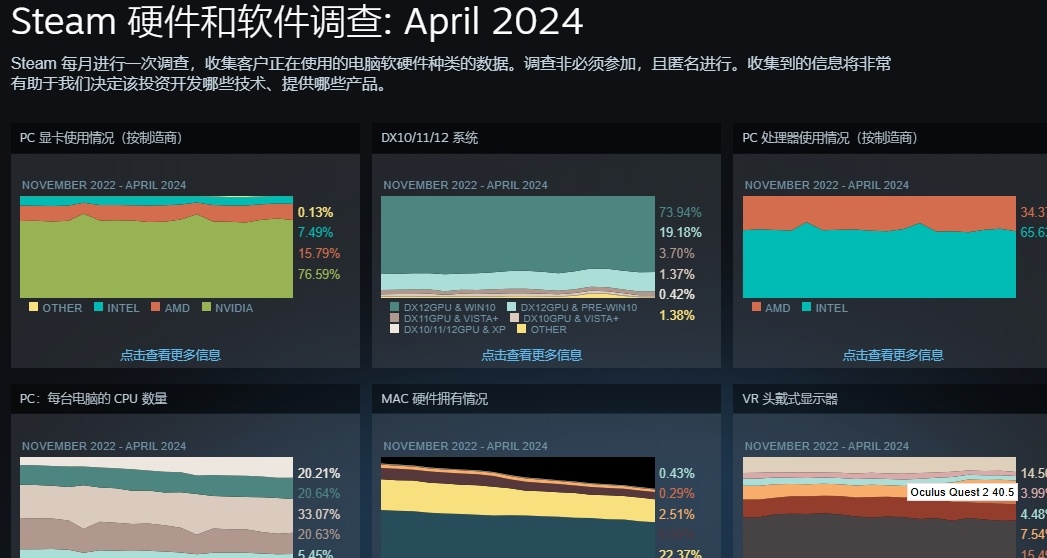Click the date range label in VR 头戴式显示器 panel
The width and height of the screenshot is (1047, 558).
click(x=827, y=446)
